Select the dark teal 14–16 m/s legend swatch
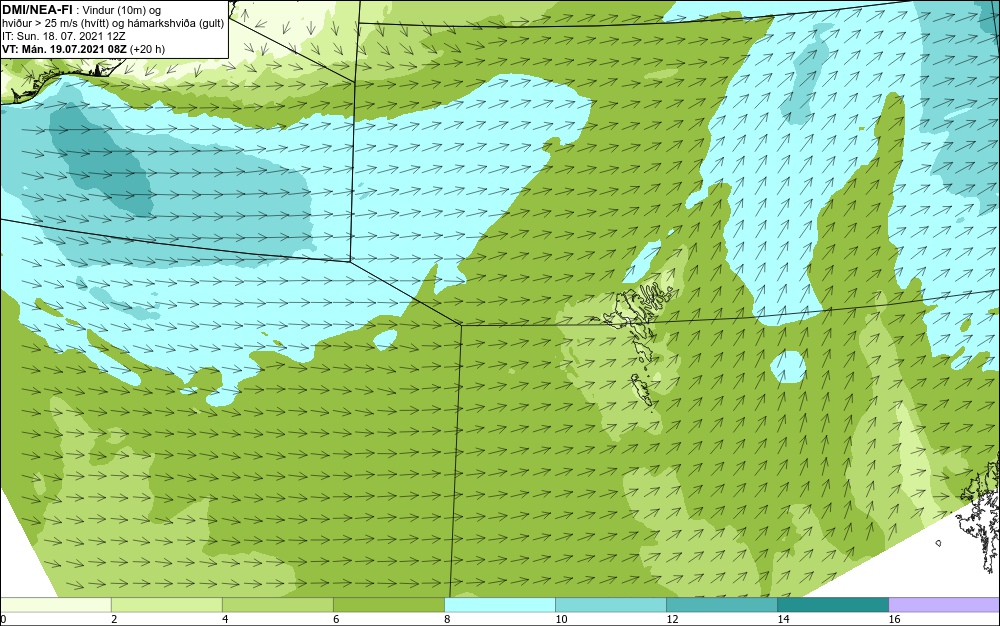Image resolution: width=1000 pixels, height=626 pixels. [x=832, y=604]
